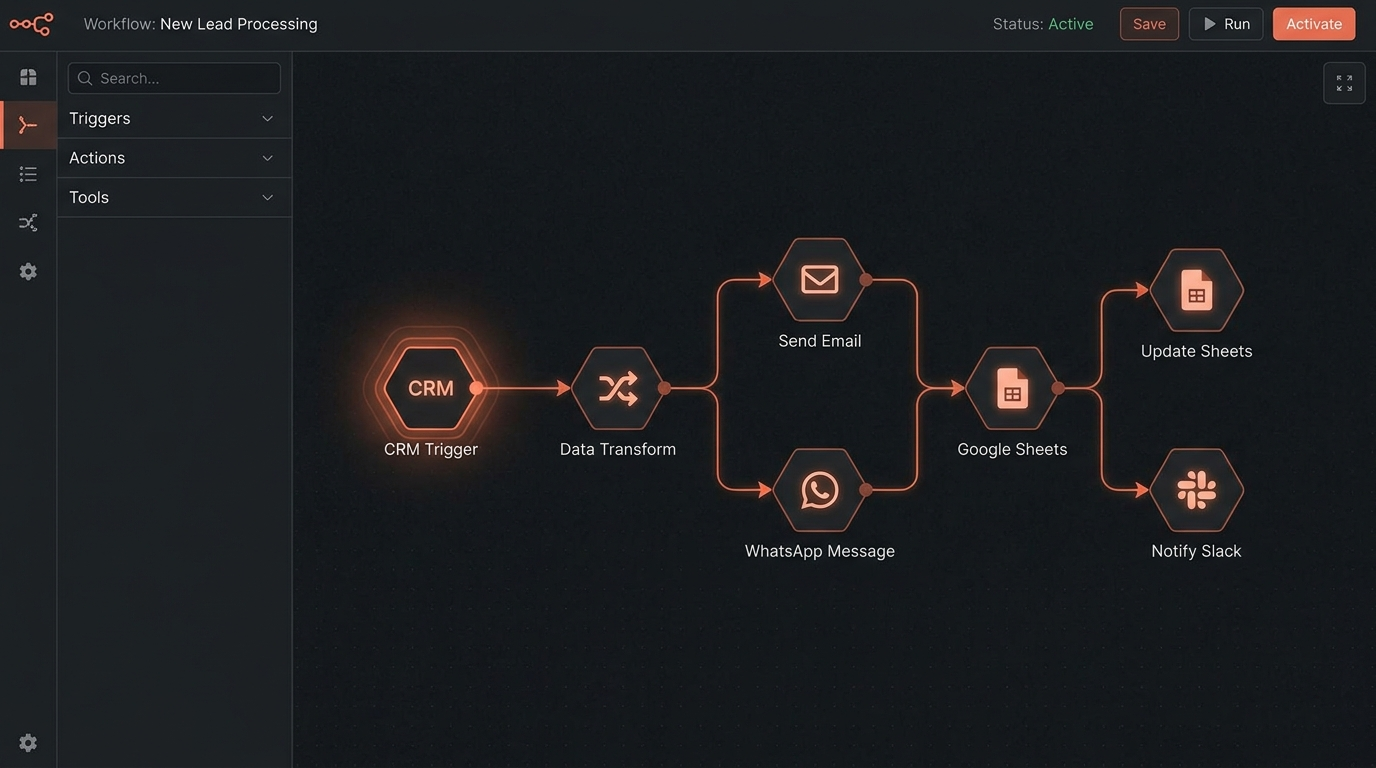Select the Send Email envelope node
Screen dimensions: 1376x768
click(820, 279)
